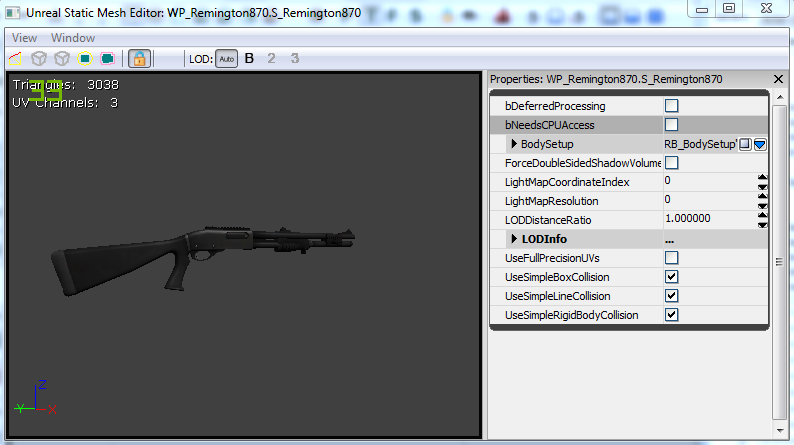
Task: Uncheck UseSimpleLineCollision
Action: point(671,296)
